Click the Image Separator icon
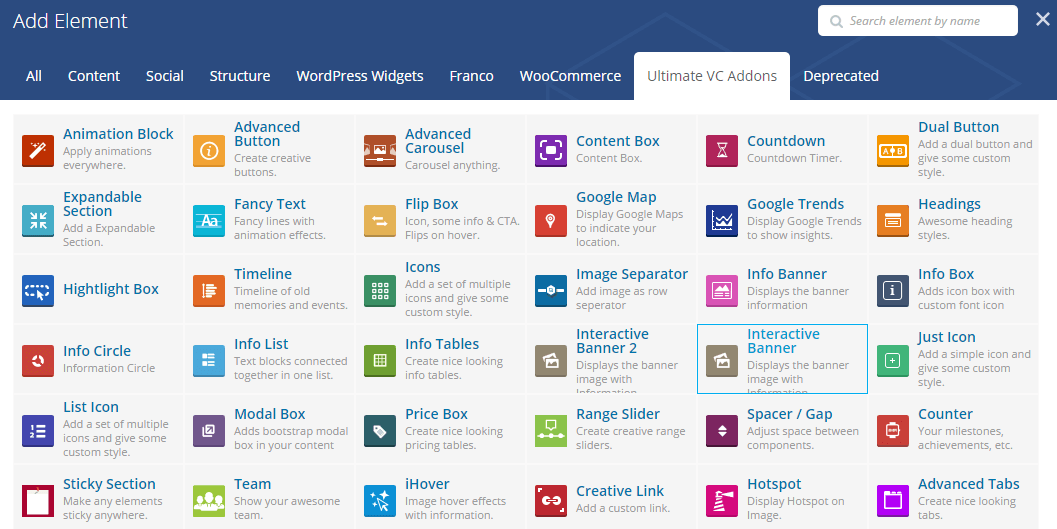The width and height of the screenshot is (1057, 529). coord(551,290)
